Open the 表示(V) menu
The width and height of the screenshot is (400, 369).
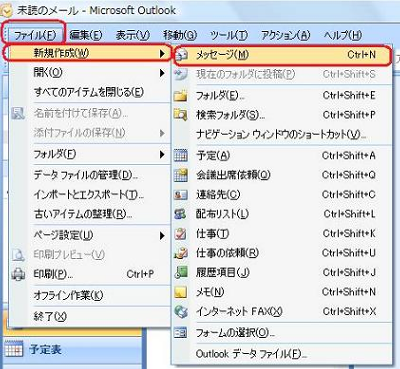tap(133, 35)
